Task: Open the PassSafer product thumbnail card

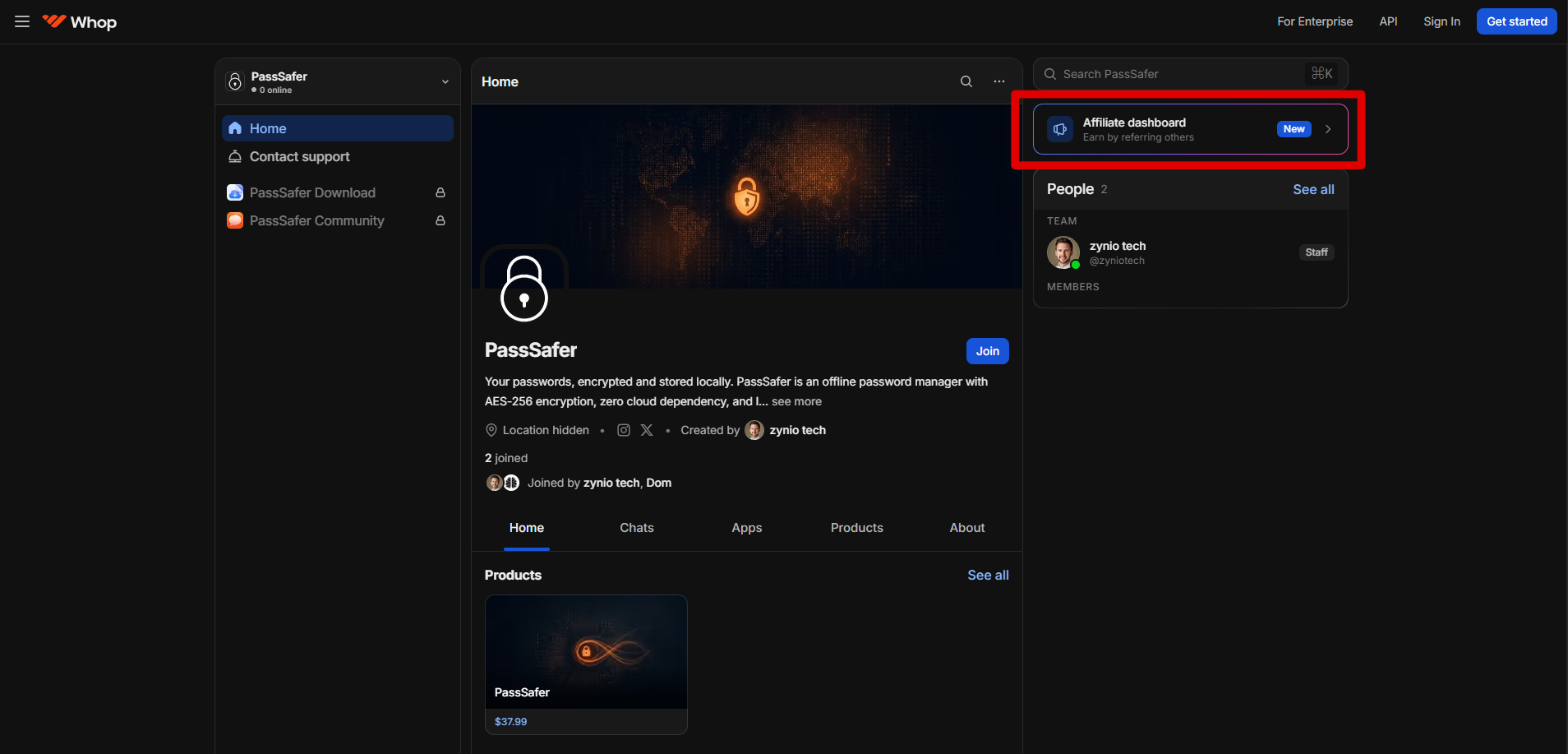Action: click(x=586, y=652)
